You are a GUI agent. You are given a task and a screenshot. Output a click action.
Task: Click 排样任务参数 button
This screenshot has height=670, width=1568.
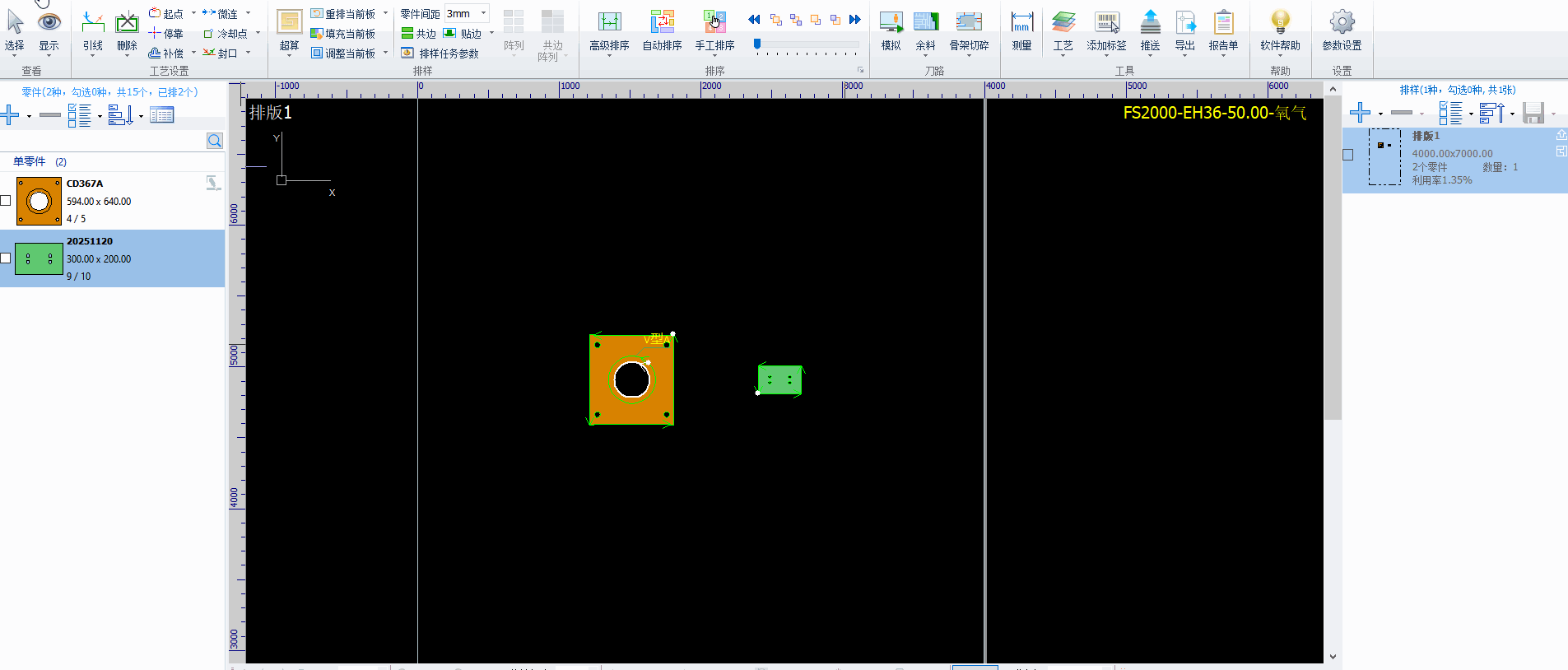pos(440,54)
